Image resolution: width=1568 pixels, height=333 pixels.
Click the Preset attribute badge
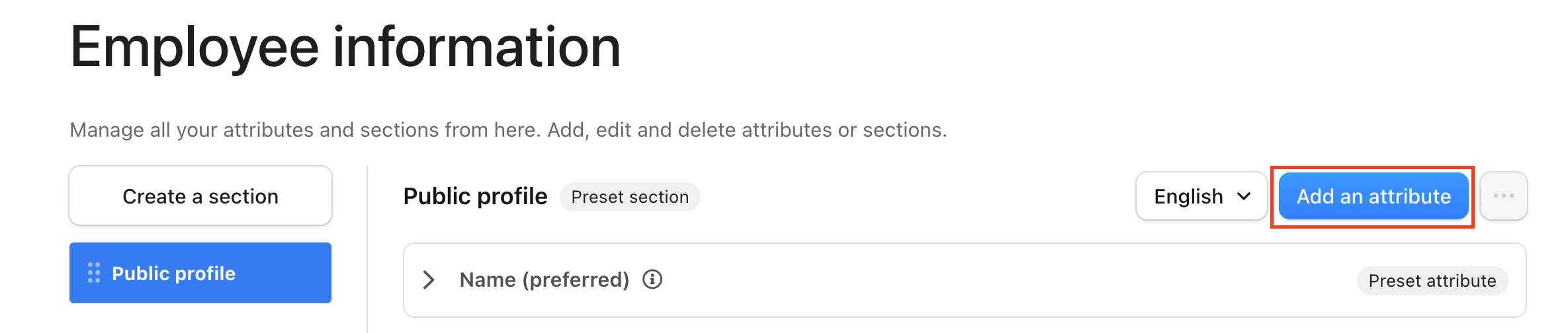(x=1432, y=281)
